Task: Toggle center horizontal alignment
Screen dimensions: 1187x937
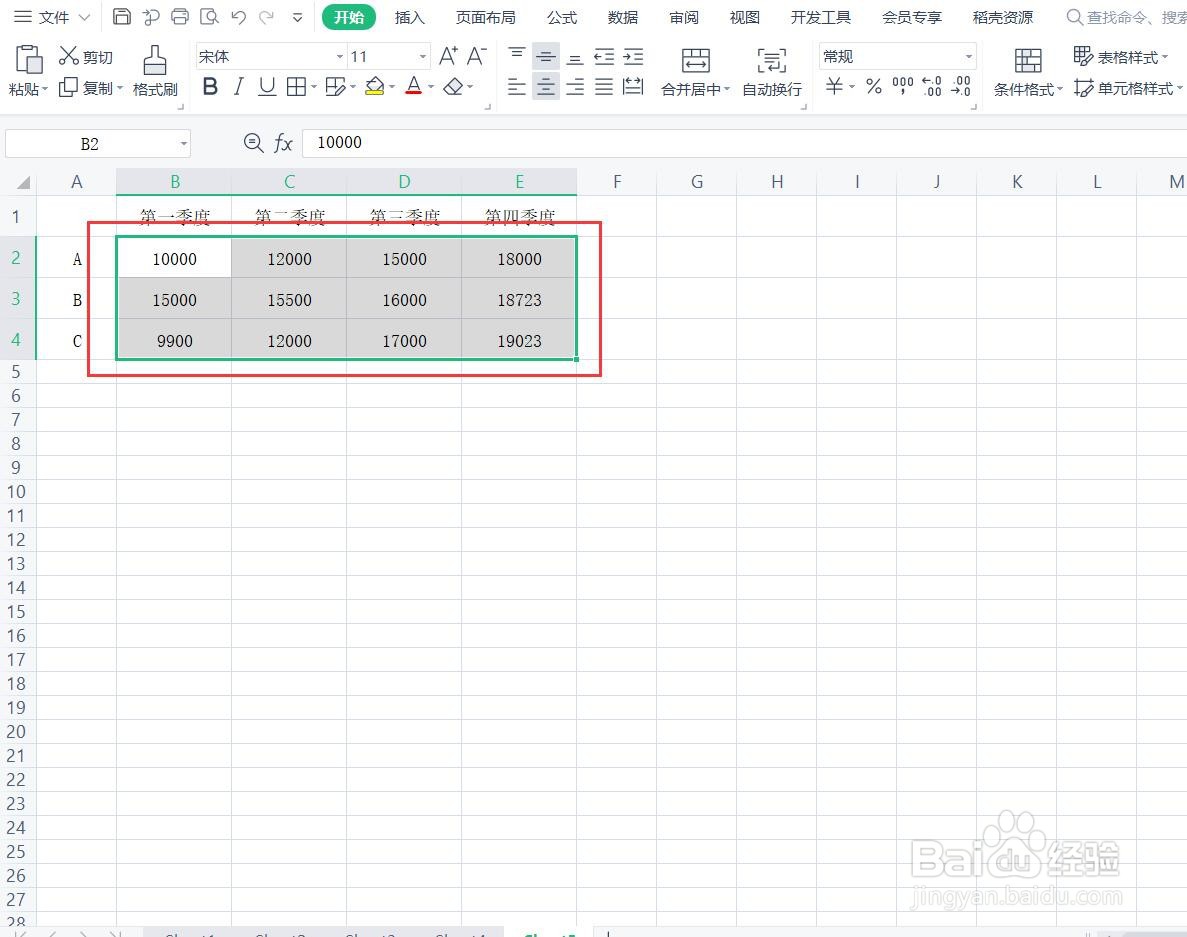Action: pyautogui.click(x=546, y=87)
